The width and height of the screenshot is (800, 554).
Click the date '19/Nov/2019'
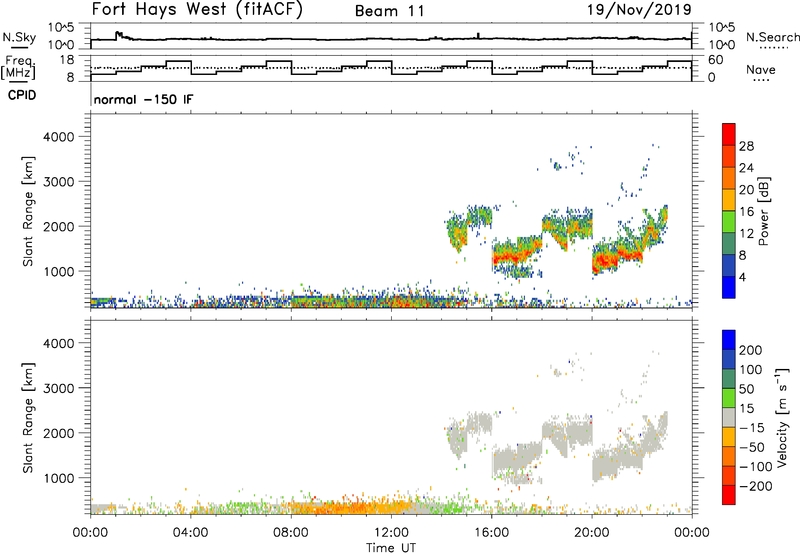pyautogui.click(x=639, y=10)
